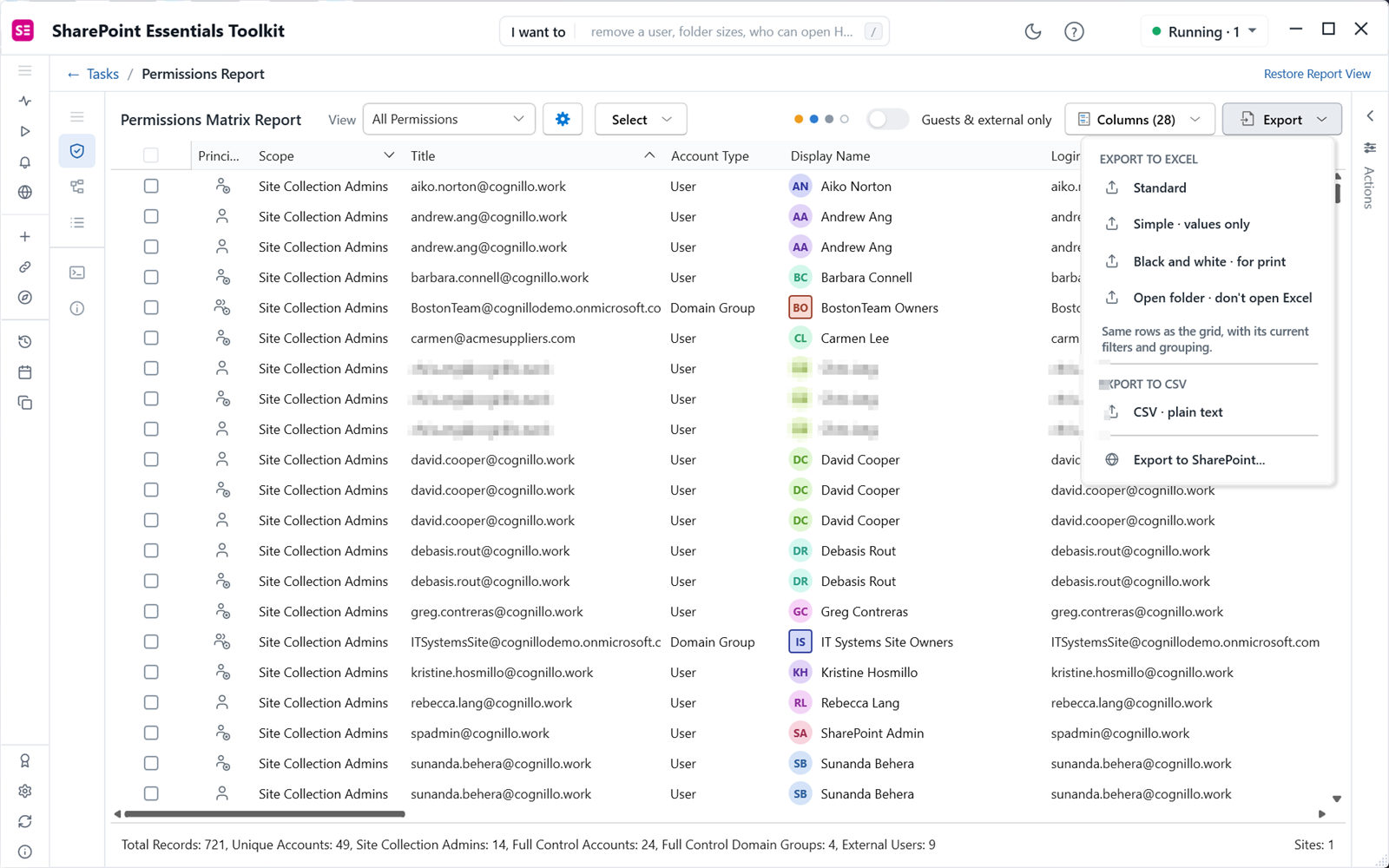Toggle Guests & external only switch

point(887,119)
